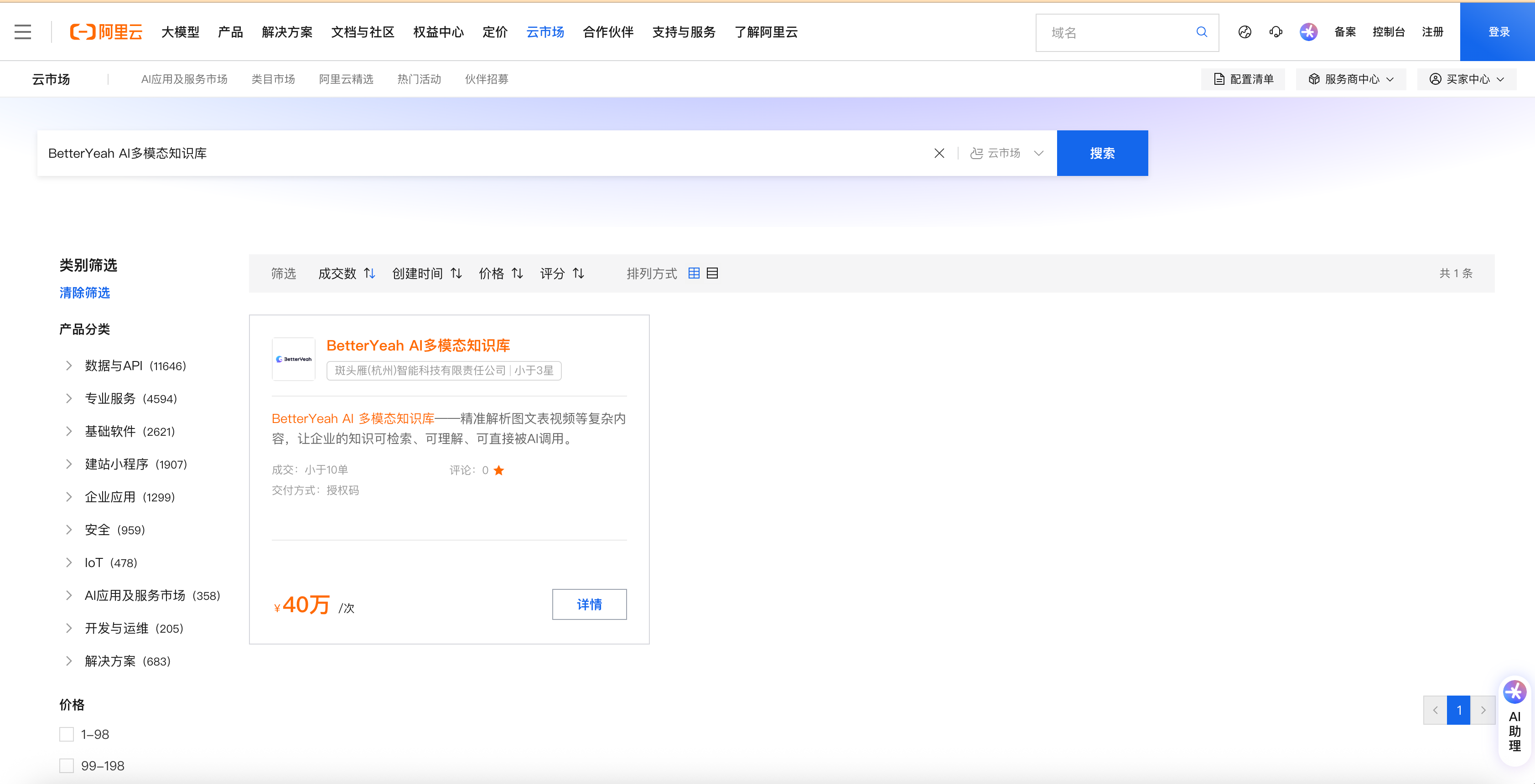Viewport: 1535px width, 784px height.
Task: Clear the search box with X icon
Action: pos(939,153)
